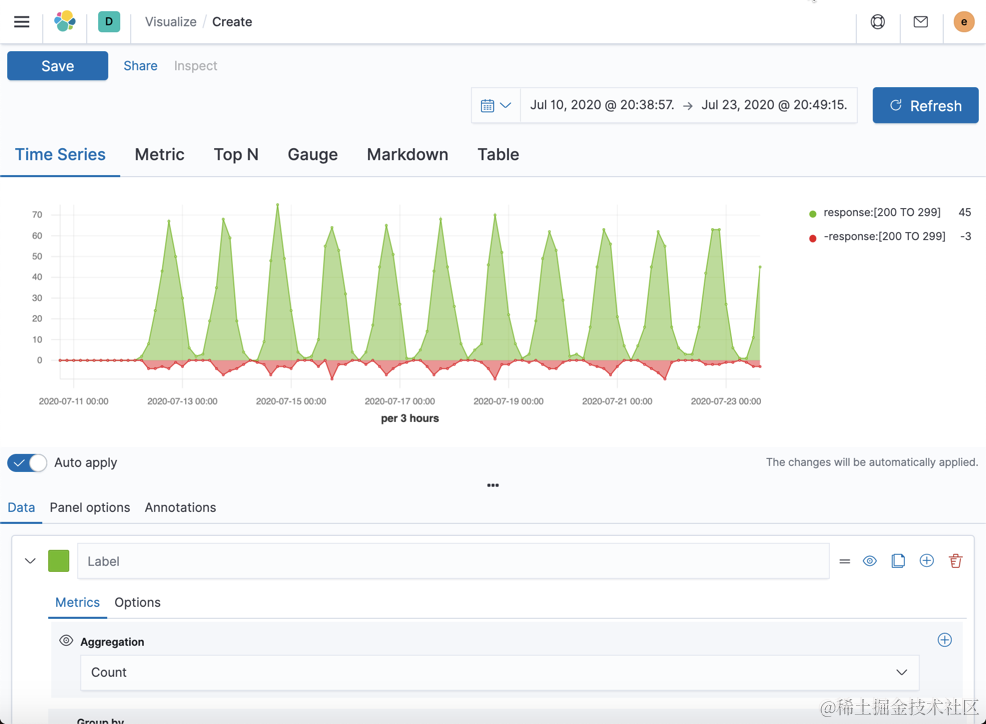Delete the series with trash icon
This screenshot has height=724, width=986.
click(956, 561)
